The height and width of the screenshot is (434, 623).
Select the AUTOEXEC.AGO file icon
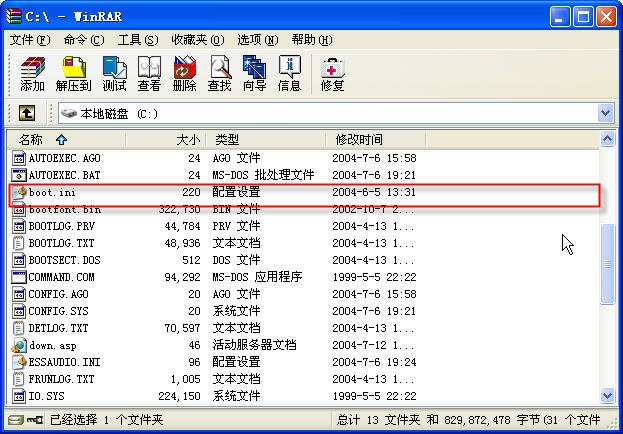pyautogui.click(x=19, y=158)
